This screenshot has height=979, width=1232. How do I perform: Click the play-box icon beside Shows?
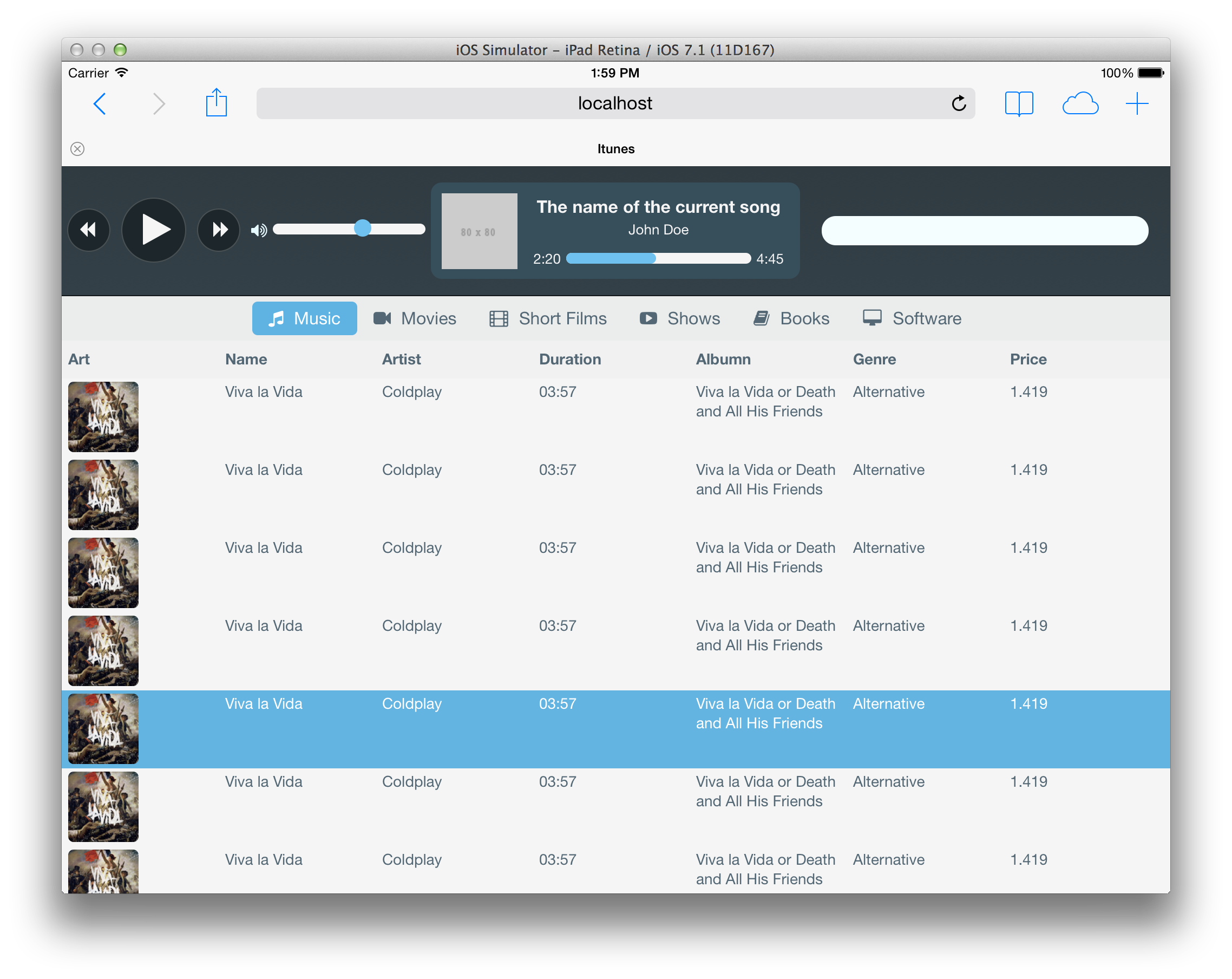point(648,318)
